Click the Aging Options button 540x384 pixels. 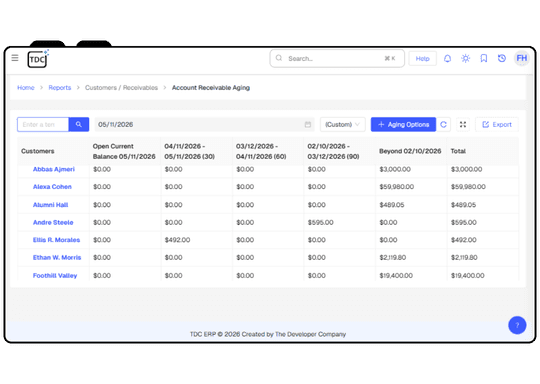(x=403, y=124)
